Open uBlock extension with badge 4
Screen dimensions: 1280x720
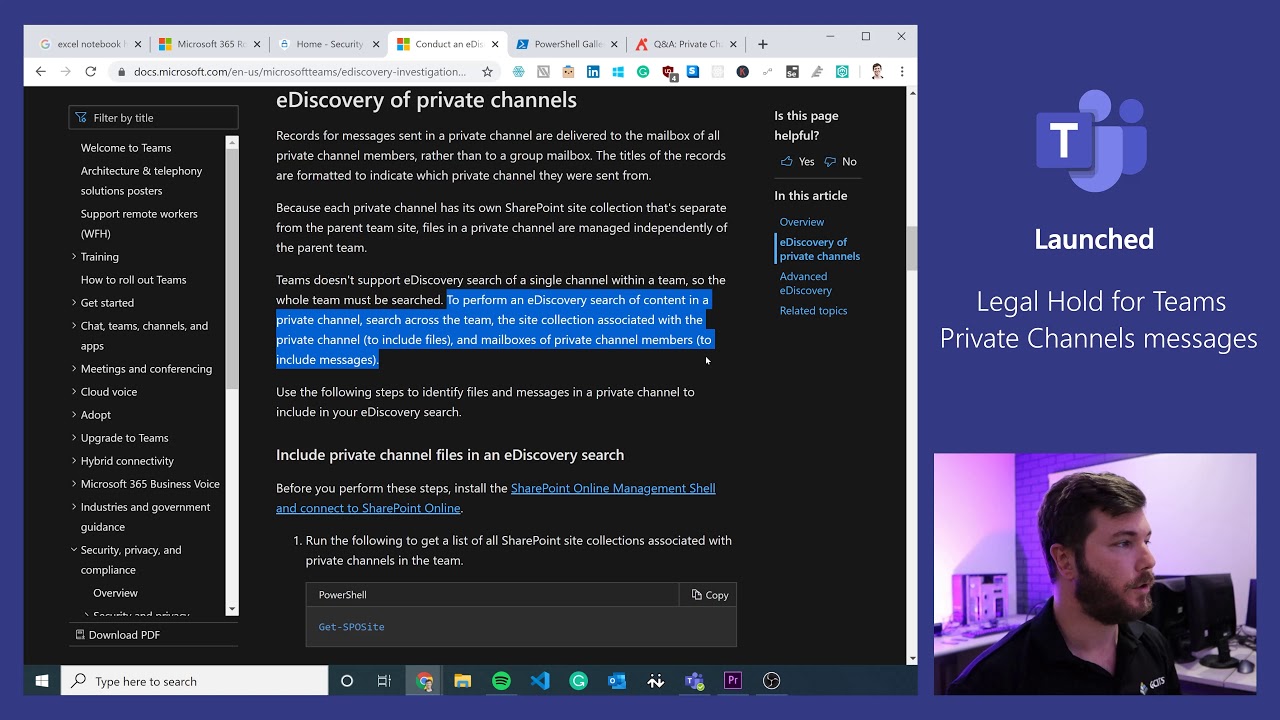[669, 72]
